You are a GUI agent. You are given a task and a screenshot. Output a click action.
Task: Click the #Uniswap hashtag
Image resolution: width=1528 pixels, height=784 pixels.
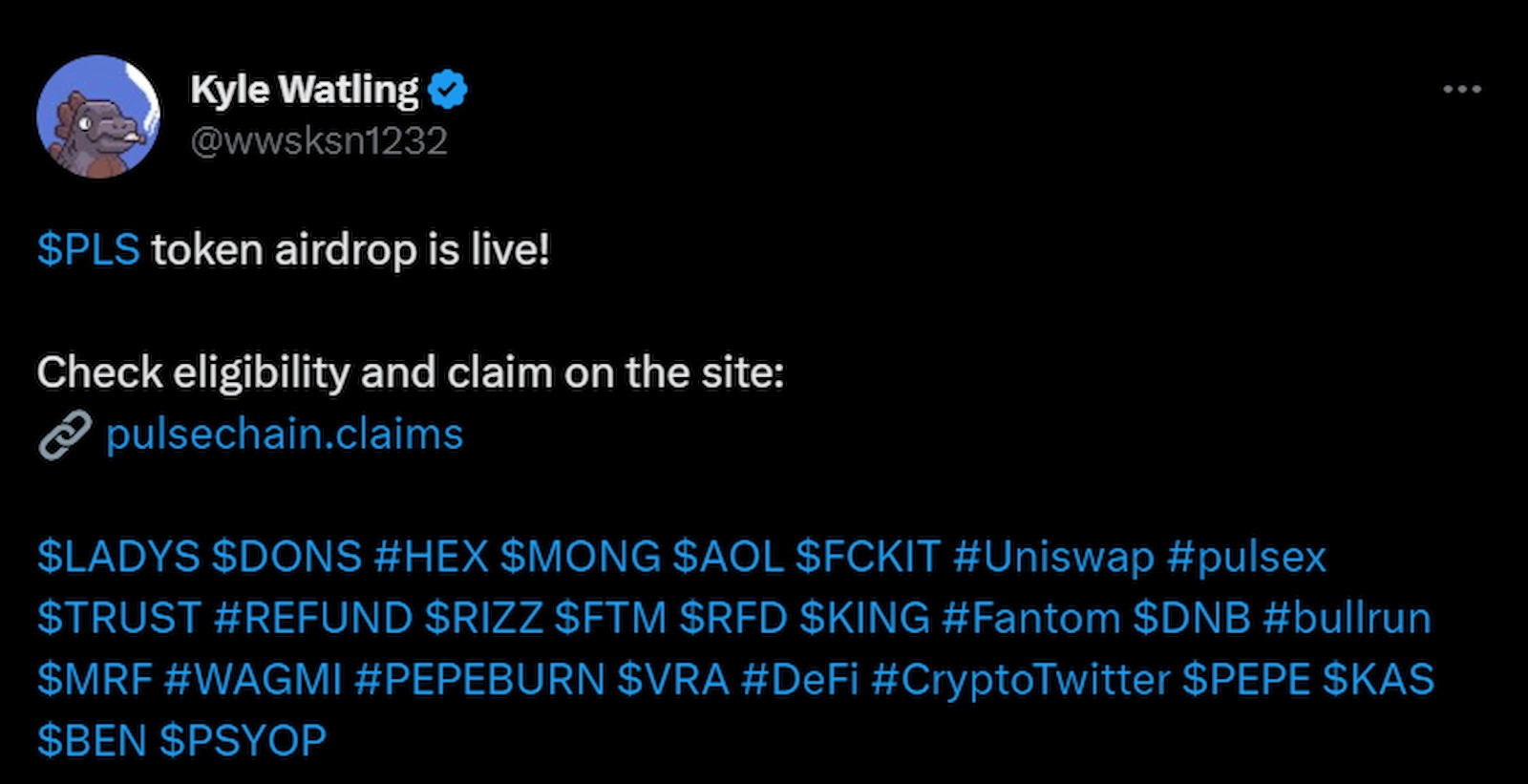coord(1055,556)
